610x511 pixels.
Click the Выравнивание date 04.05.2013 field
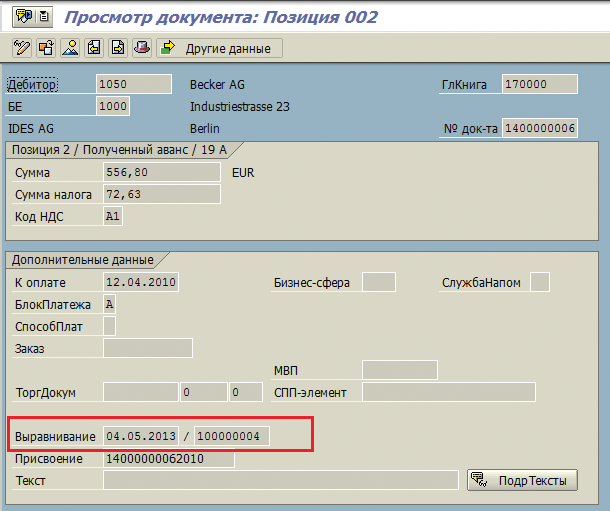click(141, 436)
